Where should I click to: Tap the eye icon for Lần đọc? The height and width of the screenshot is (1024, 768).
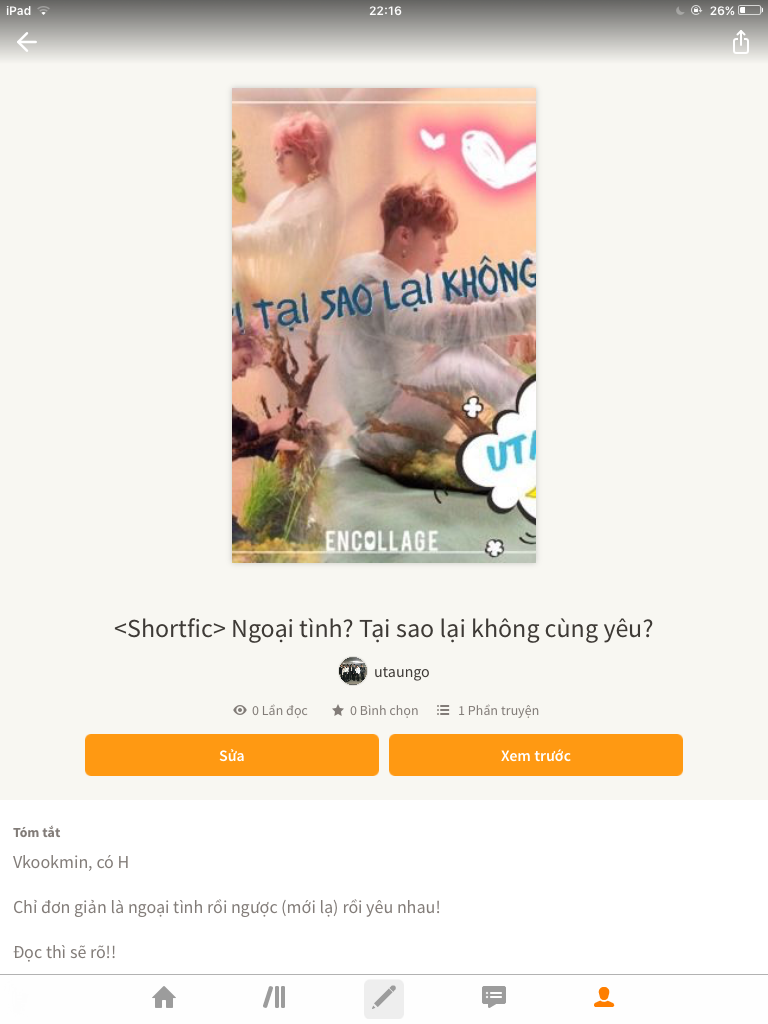240,710
